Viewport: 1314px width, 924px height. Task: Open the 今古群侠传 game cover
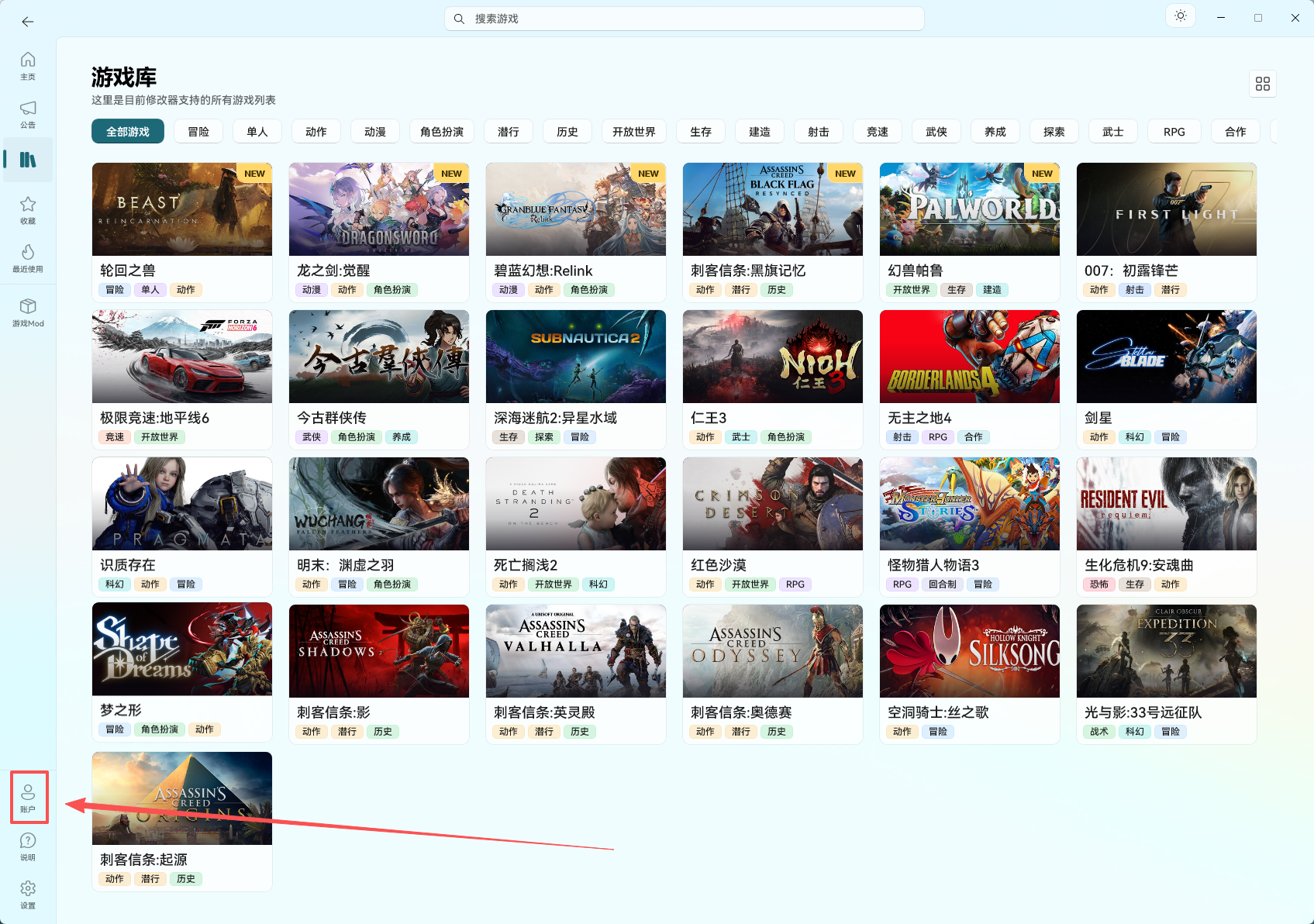click(x=379, y=357)
